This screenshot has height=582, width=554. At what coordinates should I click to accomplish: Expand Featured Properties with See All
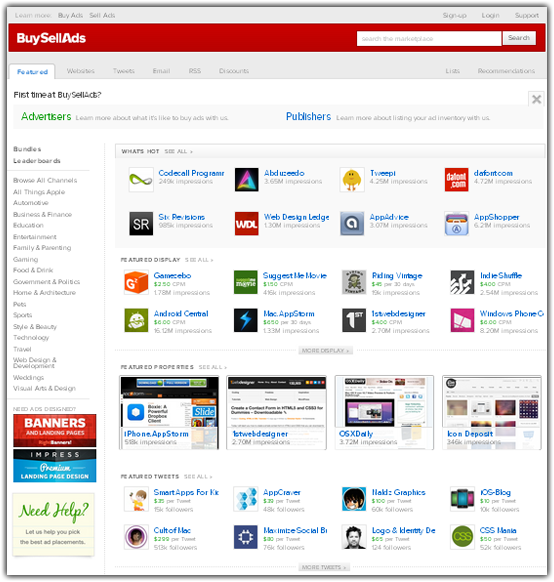tap(213, 367)
